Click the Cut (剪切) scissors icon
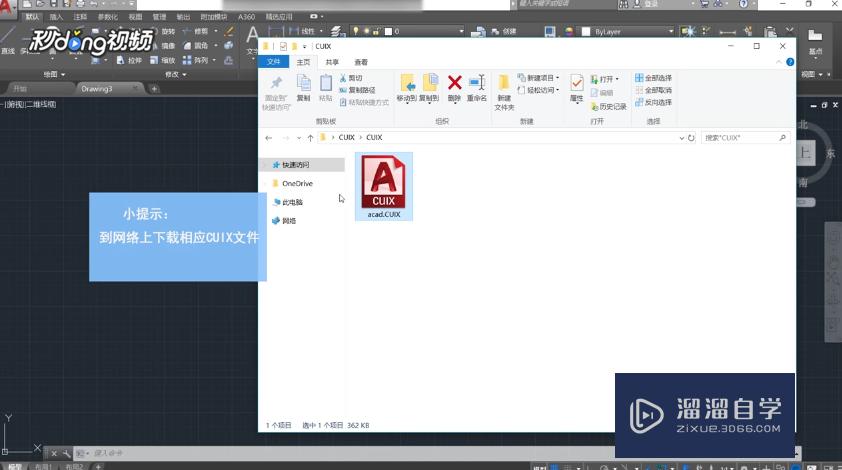This screenshot has height=470, width=842. tap(343, 78)
